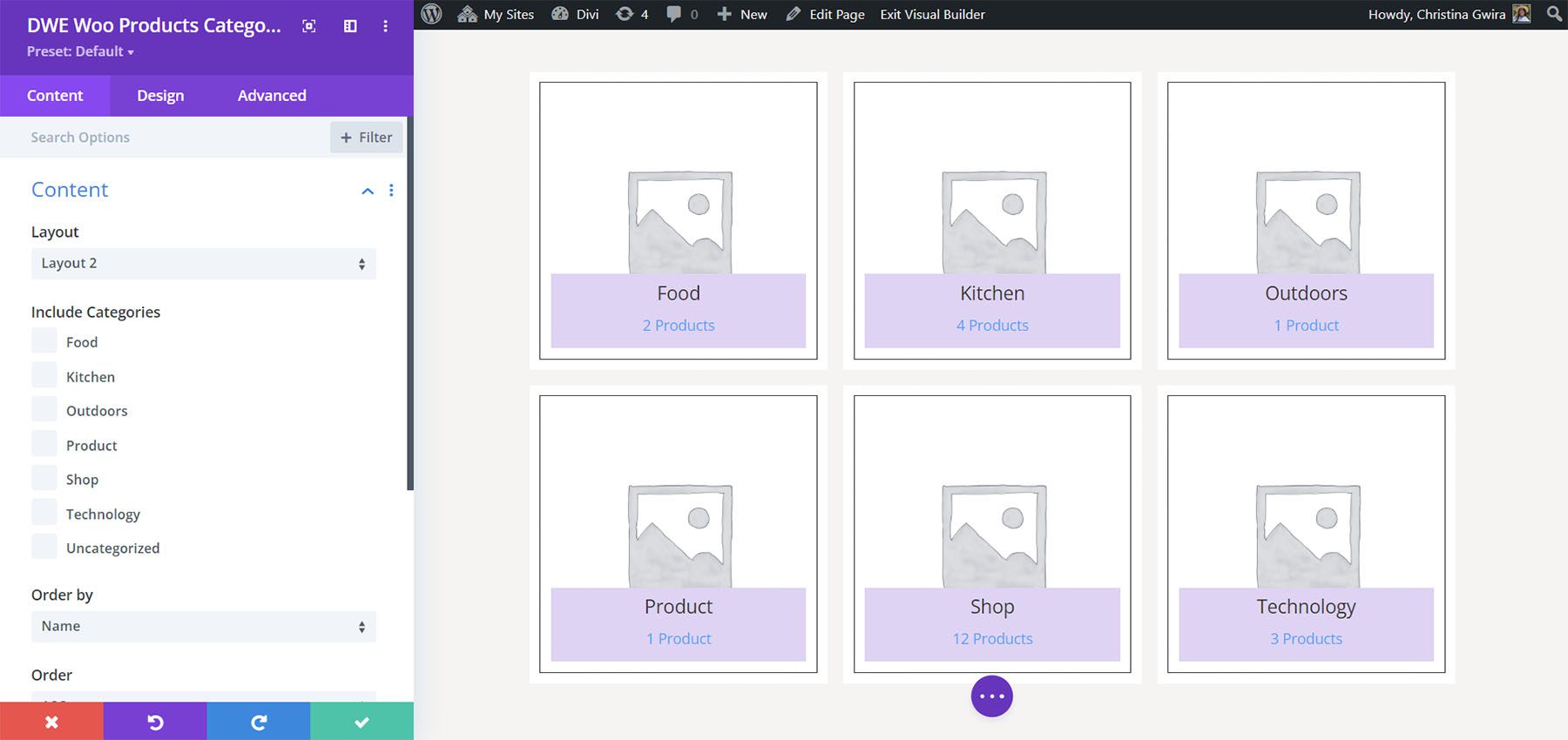Click the 4 Products link under Kitchen
The width and height of the screenshot is (1568, 740).
(992, 326)
